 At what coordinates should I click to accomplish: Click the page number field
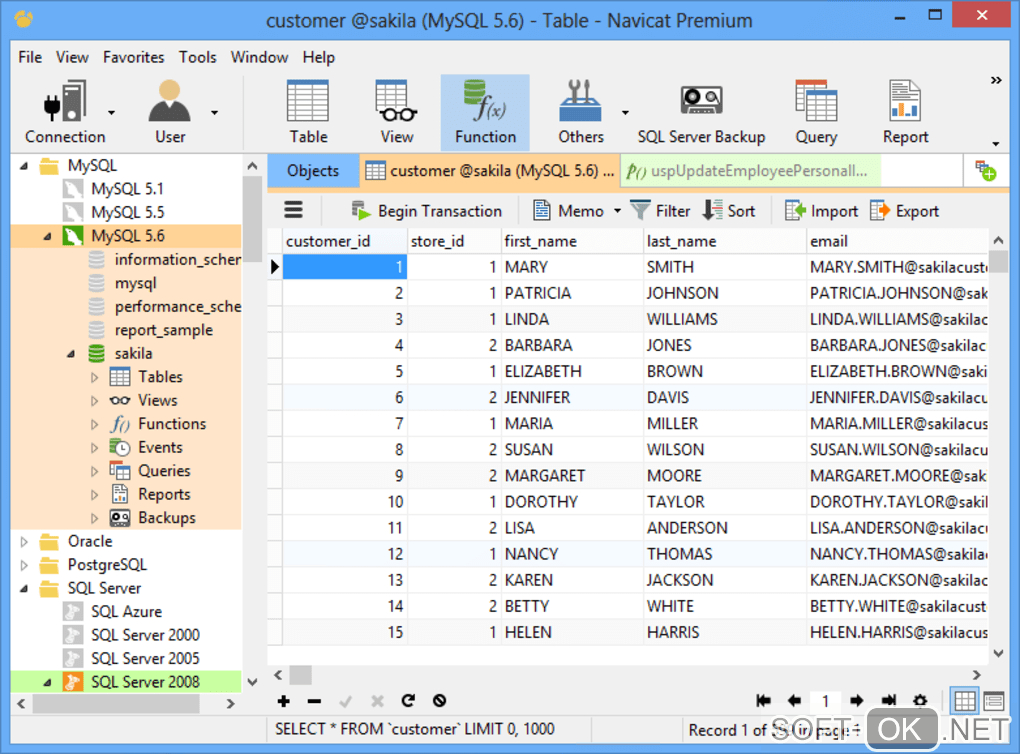pyautogui.click(x=825, y=701)
